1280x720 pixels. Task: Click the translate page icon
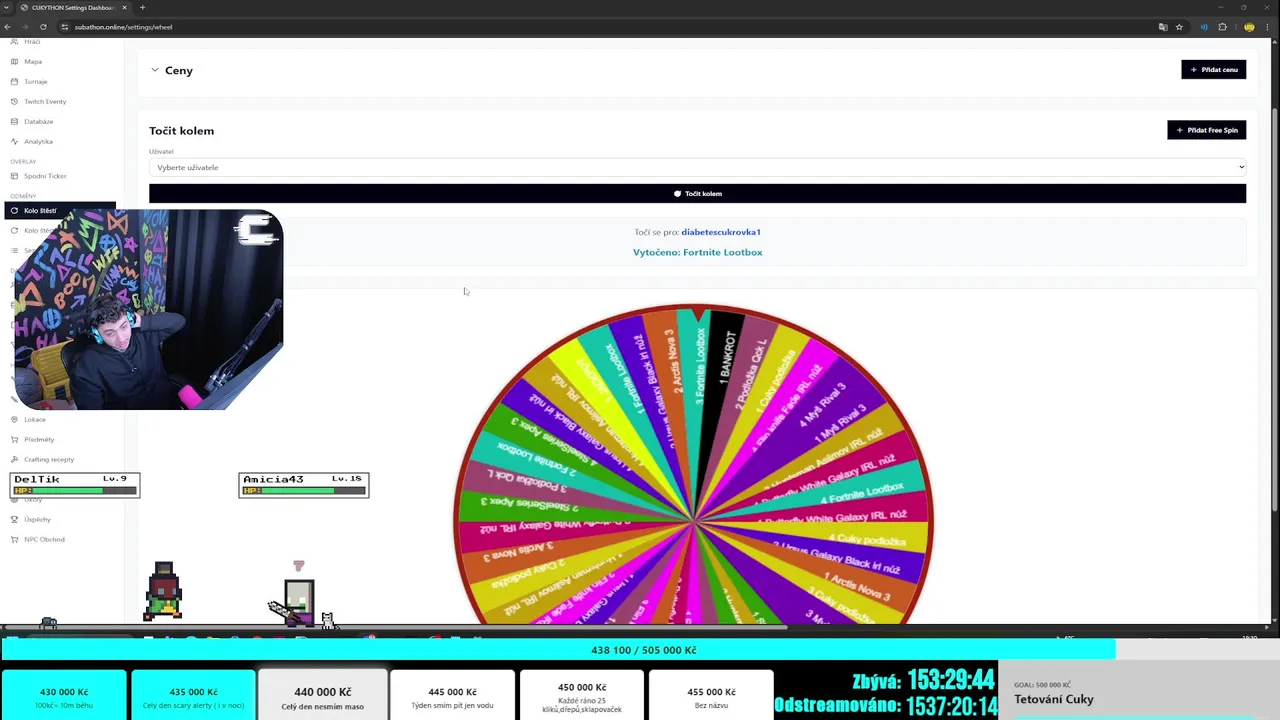[1163, 27]
